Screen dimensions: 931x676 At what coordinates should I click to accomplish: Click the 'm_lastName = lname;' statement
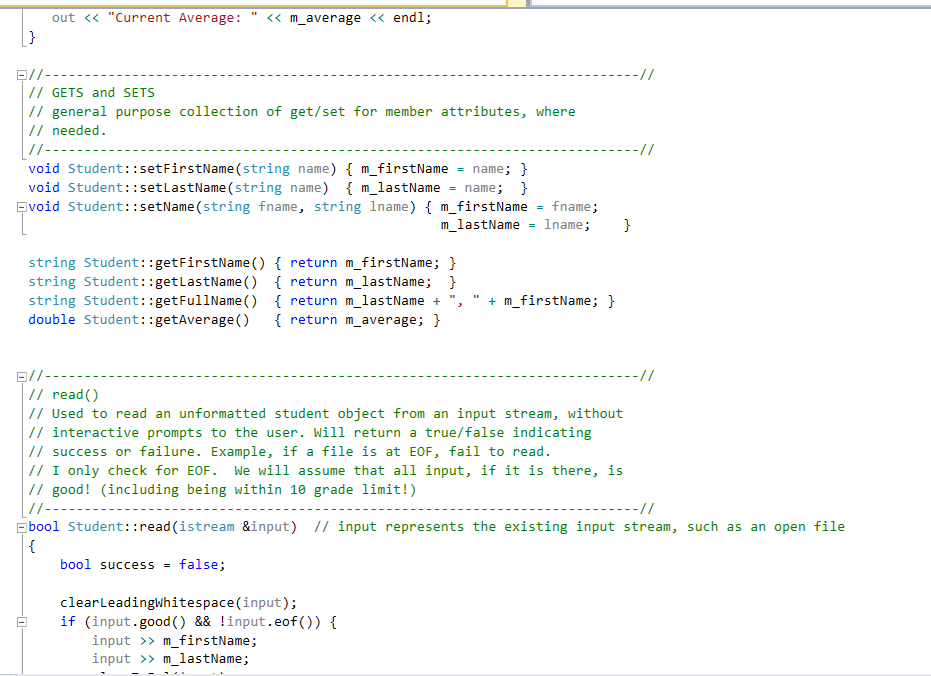515,225
